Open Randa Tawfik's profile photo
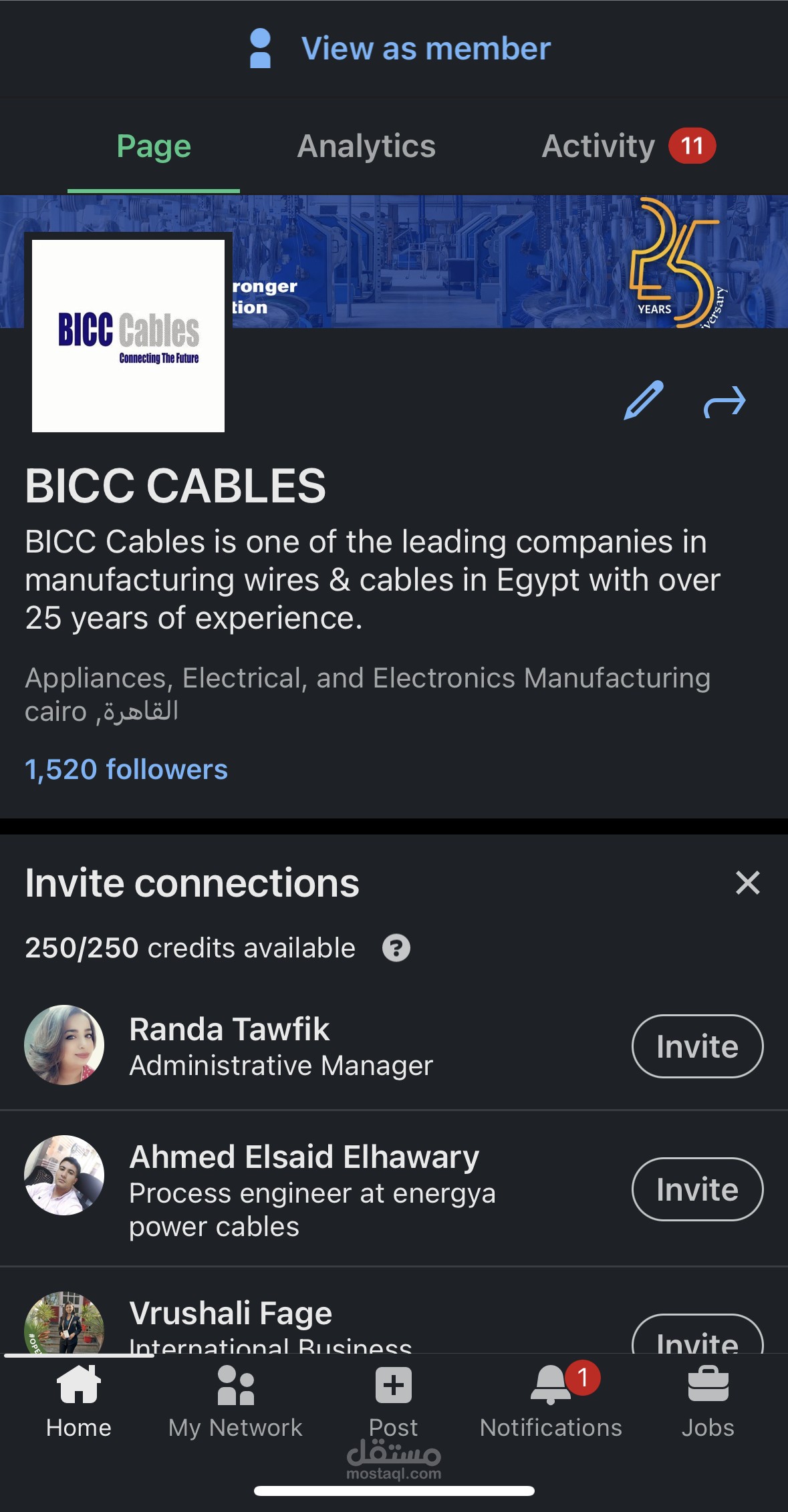Screen dimensions: 788x1512 tap(64, 1045)
